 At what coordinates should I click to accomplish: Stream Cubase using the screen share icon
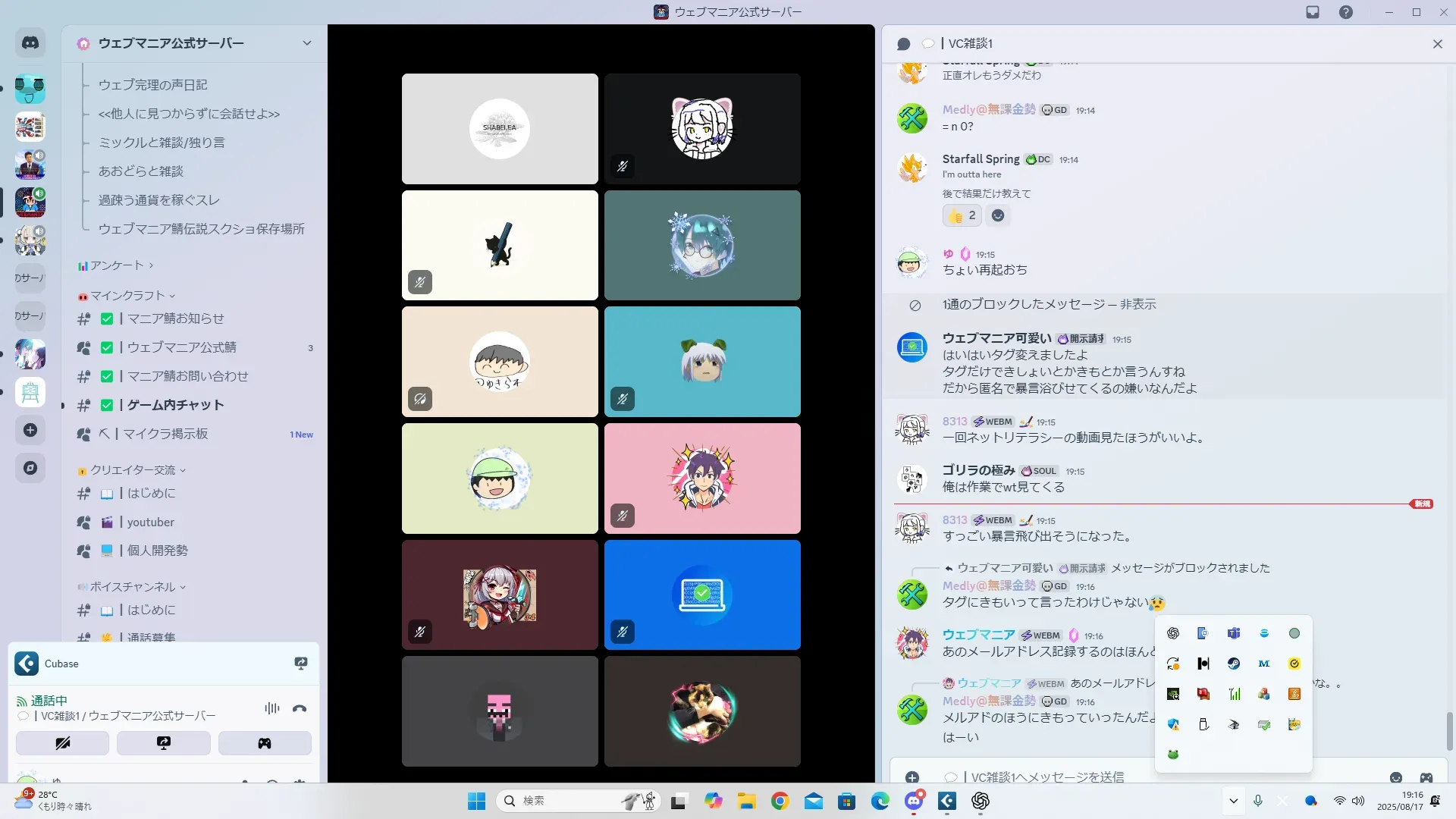[x=301, y=664]
